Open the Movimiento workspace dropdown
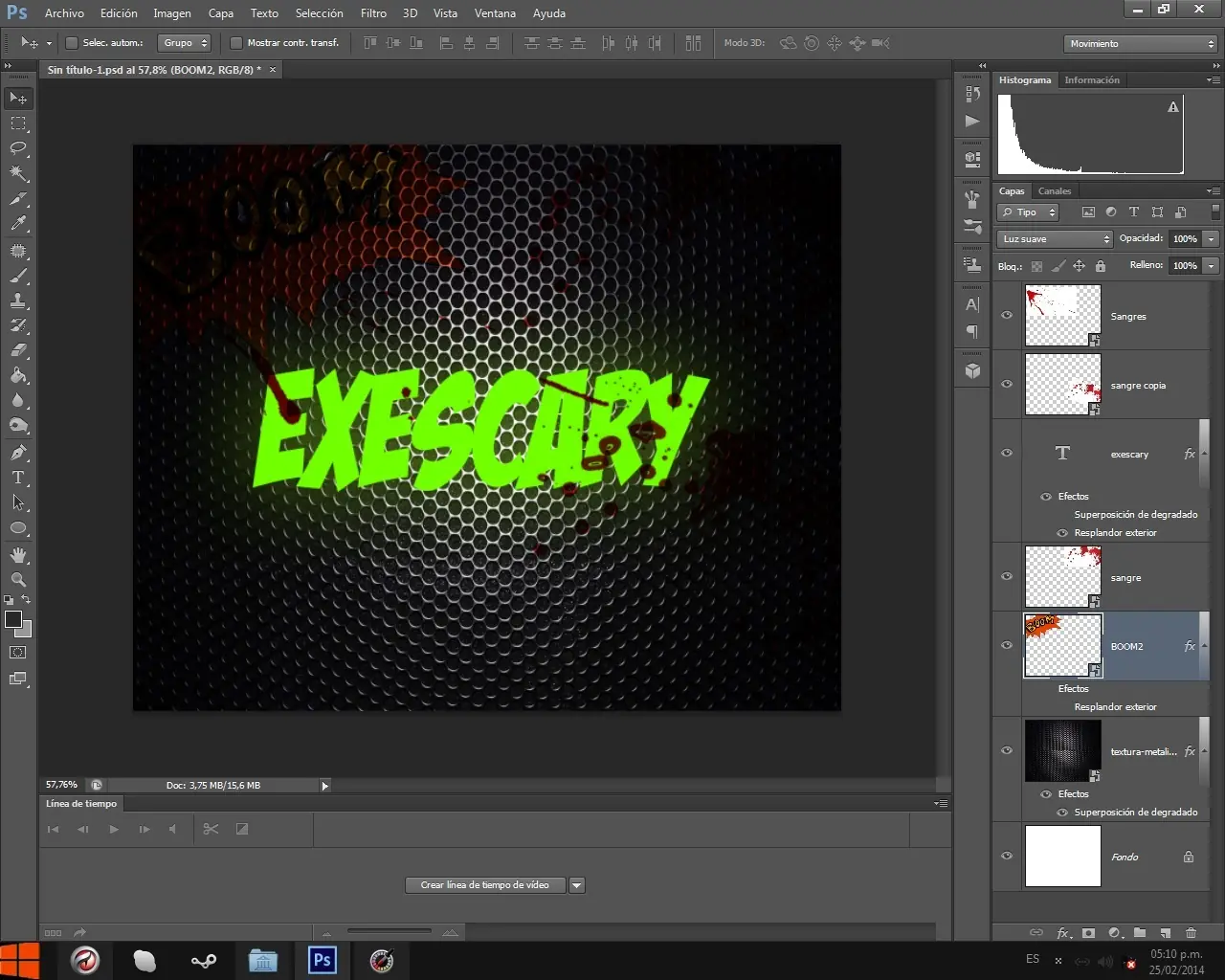 (x=1141, y=44)
